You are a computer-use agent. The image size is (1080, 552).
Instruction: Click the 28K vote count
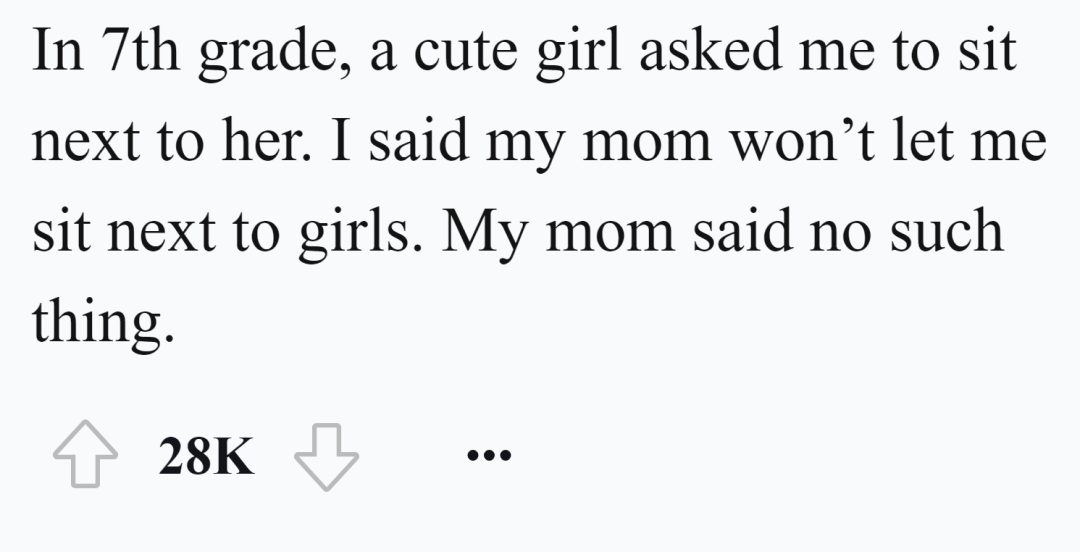pyautogui.click(x=206, y=459)
